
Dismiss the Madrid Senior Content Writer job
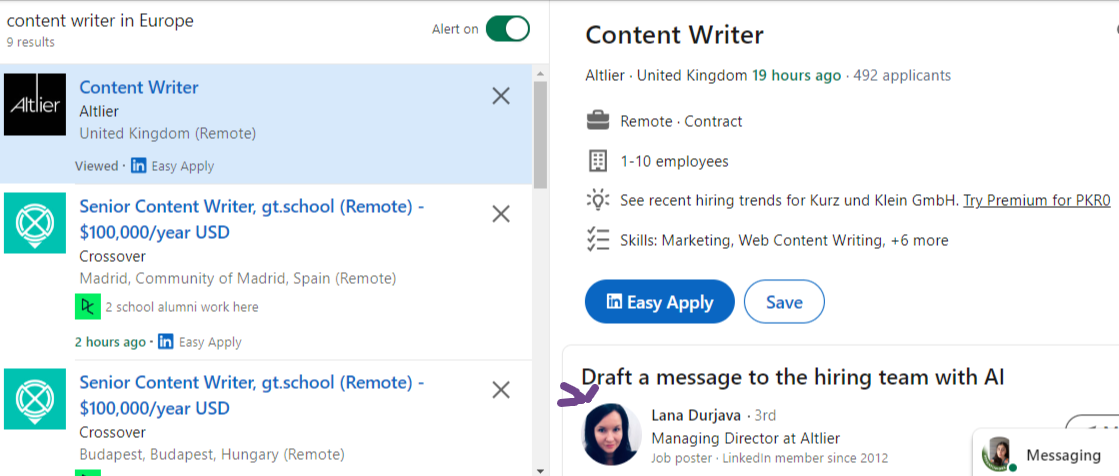pos(501,213)
